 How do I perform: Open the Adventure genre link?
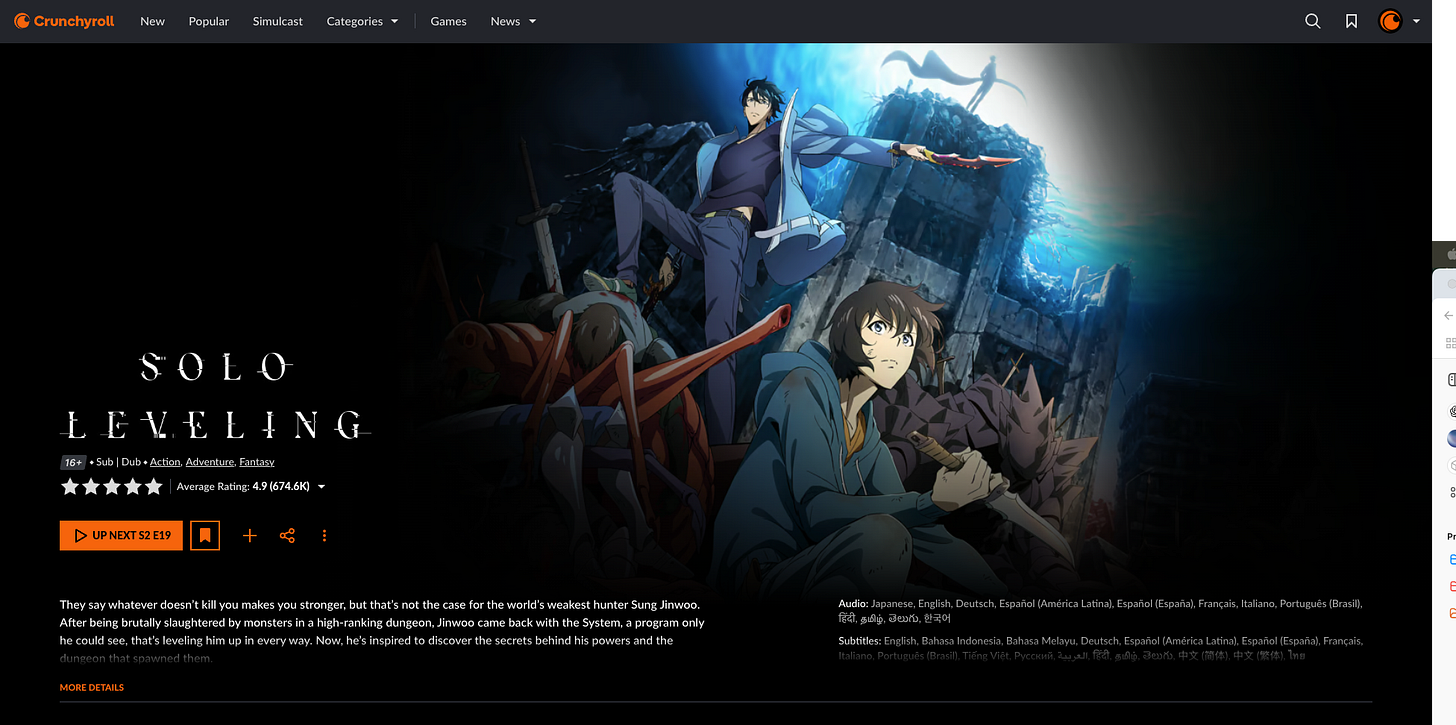click(210, 462)
